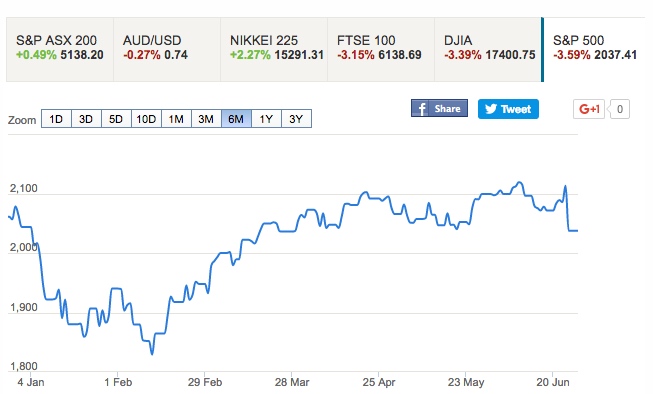Click the S&P 500 value 2037.41

(616, 55)
